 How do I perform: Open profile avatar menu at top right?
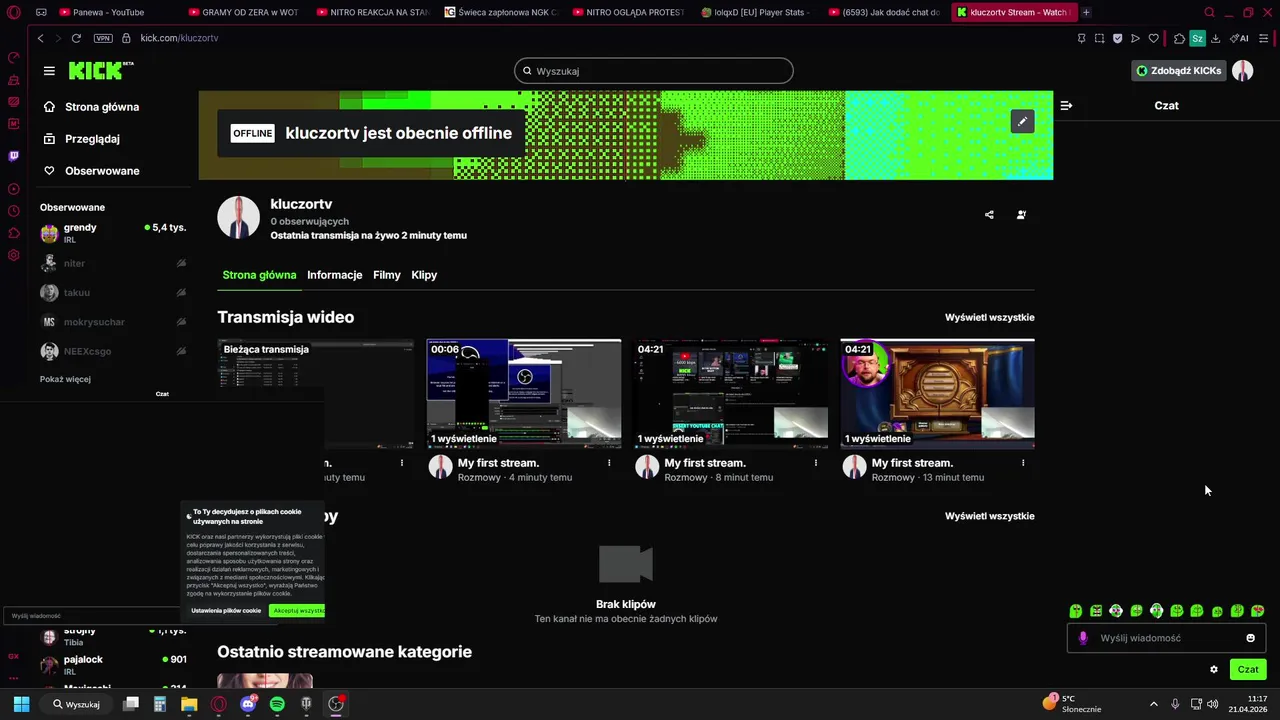(1242, 70)
